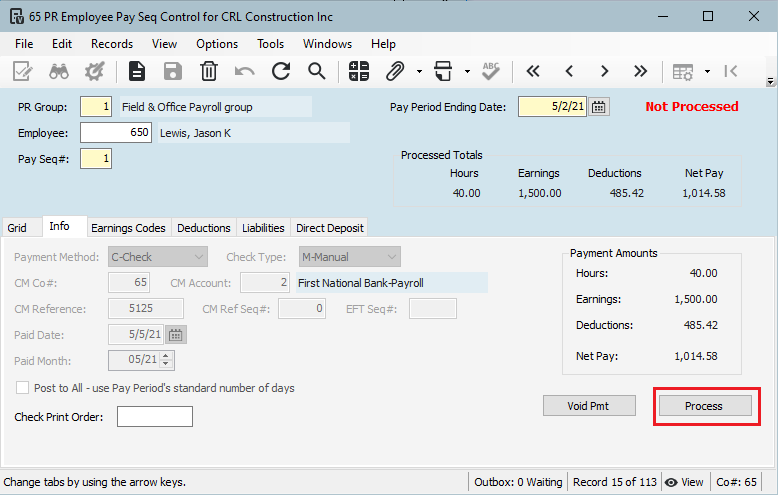Click the PR Group input field
The image size is (778, 495).
(96, 107)
